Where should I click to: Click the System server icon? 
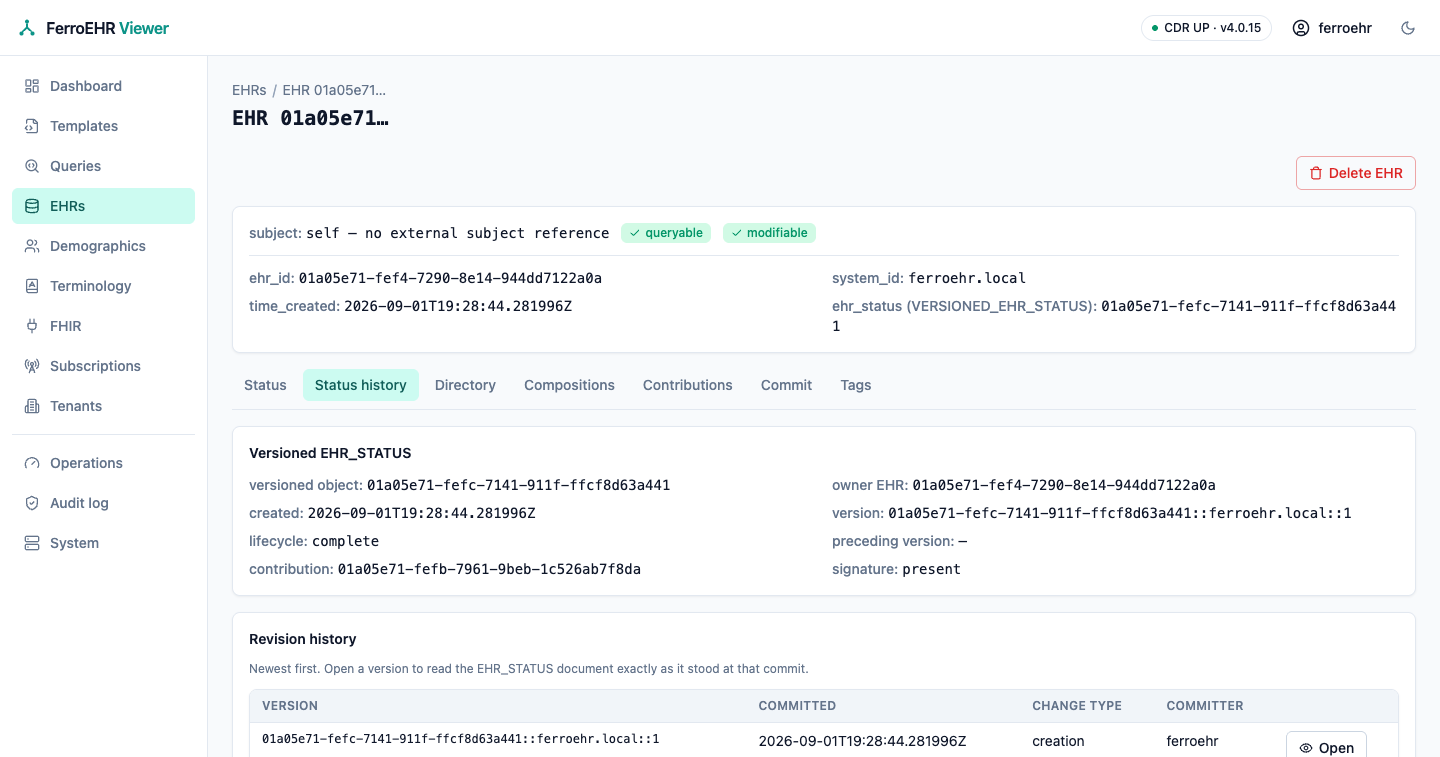(x=32, y=543)
